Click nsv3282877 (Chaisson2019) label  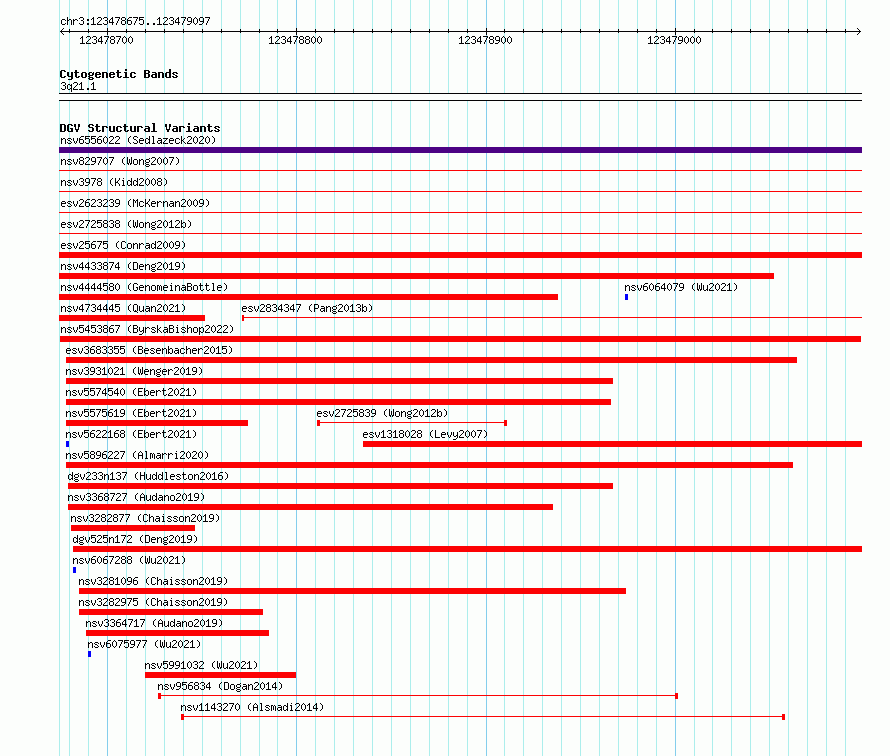[x=145, y=518]
